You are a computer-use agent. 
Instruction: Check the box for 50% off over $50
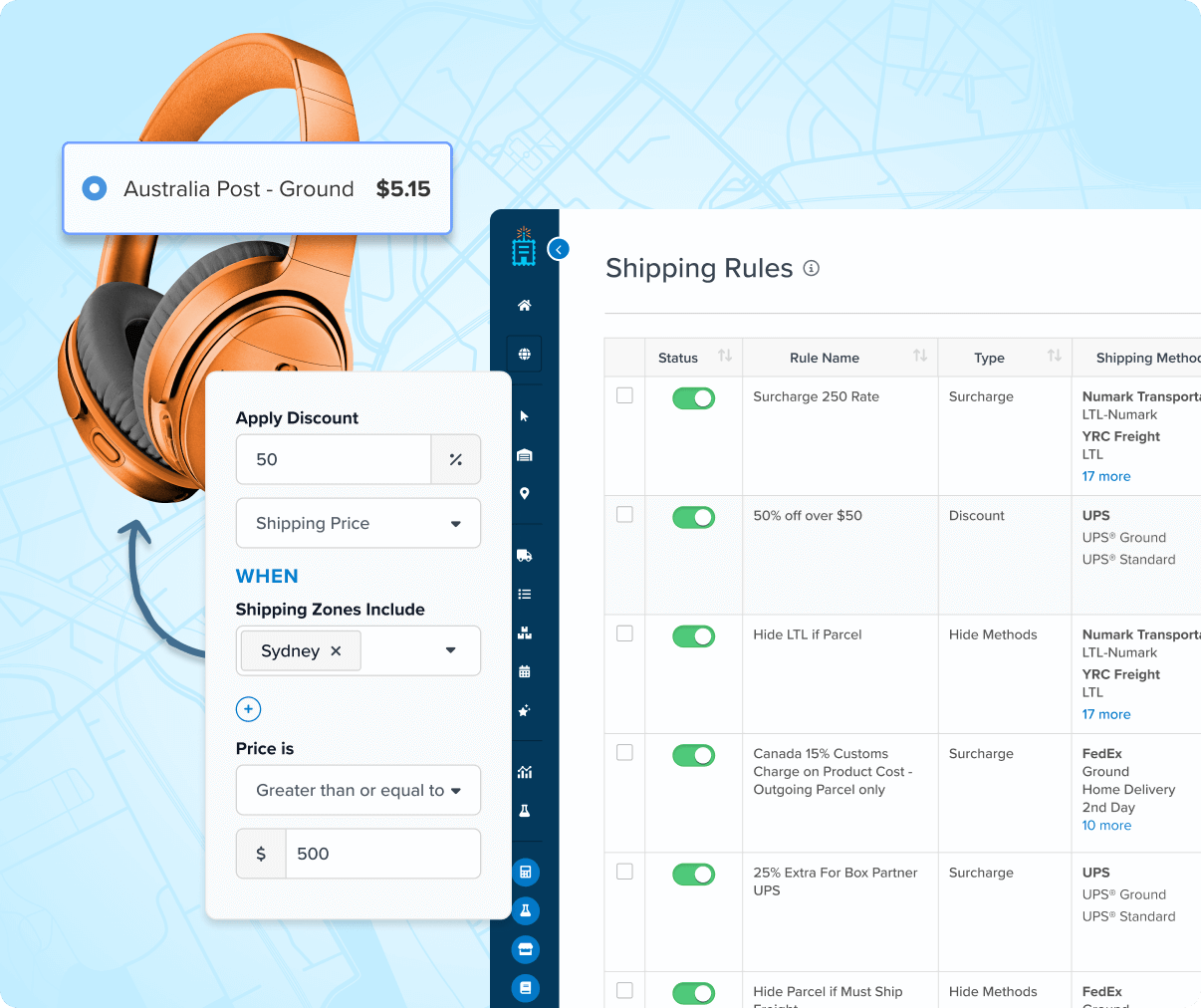[x=624, y=515]
